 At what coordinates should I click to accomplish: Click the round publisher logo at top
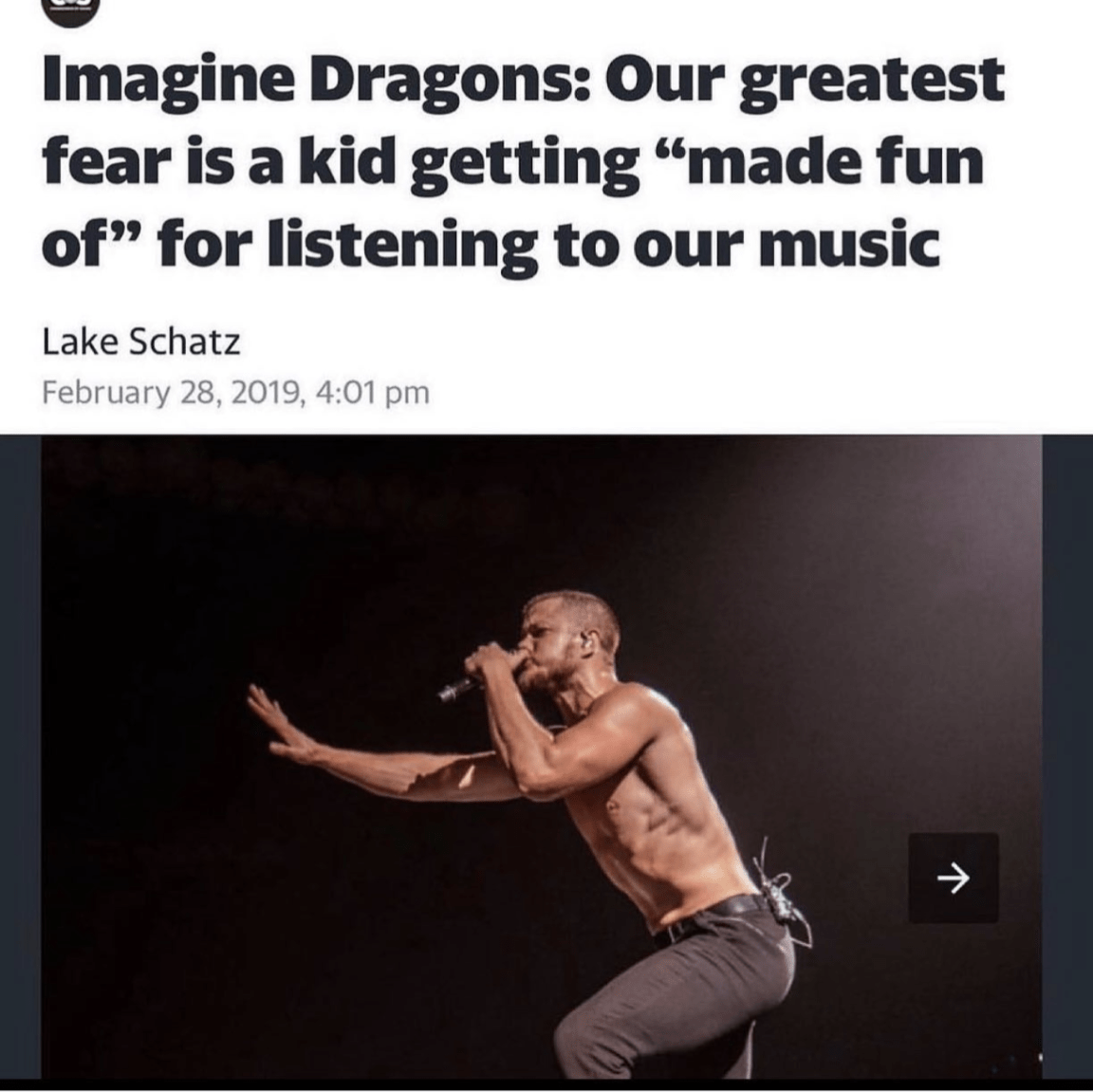tap(72, 11)
